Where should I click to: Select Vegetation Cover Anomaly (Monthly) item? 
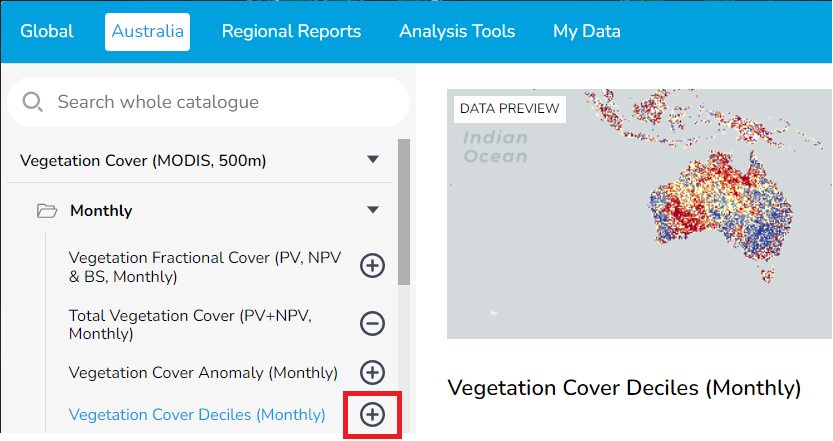[203, 373]
